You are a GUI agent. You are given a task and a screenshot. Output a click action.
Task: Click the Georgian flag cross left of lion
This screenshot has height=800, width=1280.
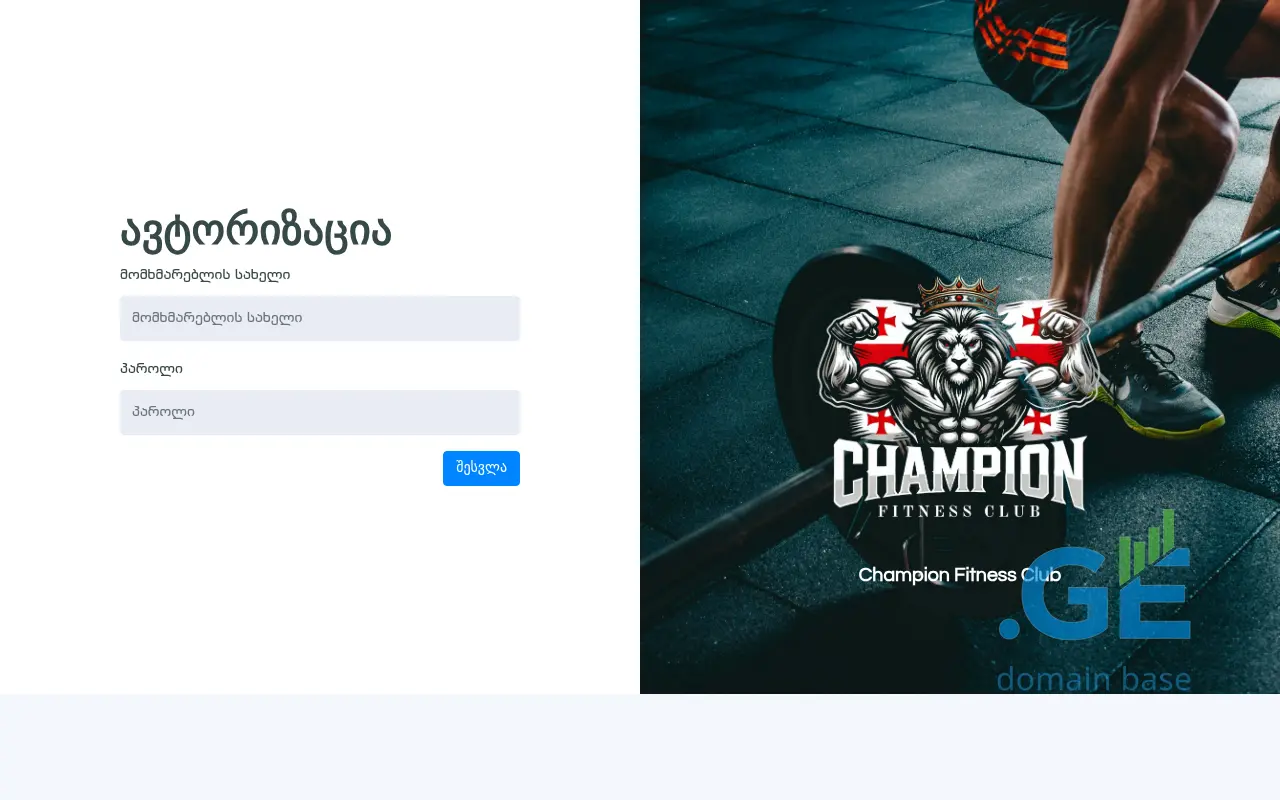885,322
